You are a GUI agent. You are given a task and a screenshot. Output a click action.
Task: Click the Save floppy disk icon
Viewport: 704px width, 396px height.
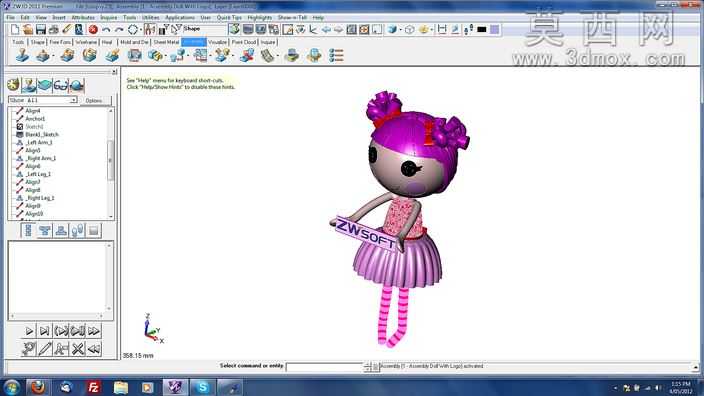point(41,30)
